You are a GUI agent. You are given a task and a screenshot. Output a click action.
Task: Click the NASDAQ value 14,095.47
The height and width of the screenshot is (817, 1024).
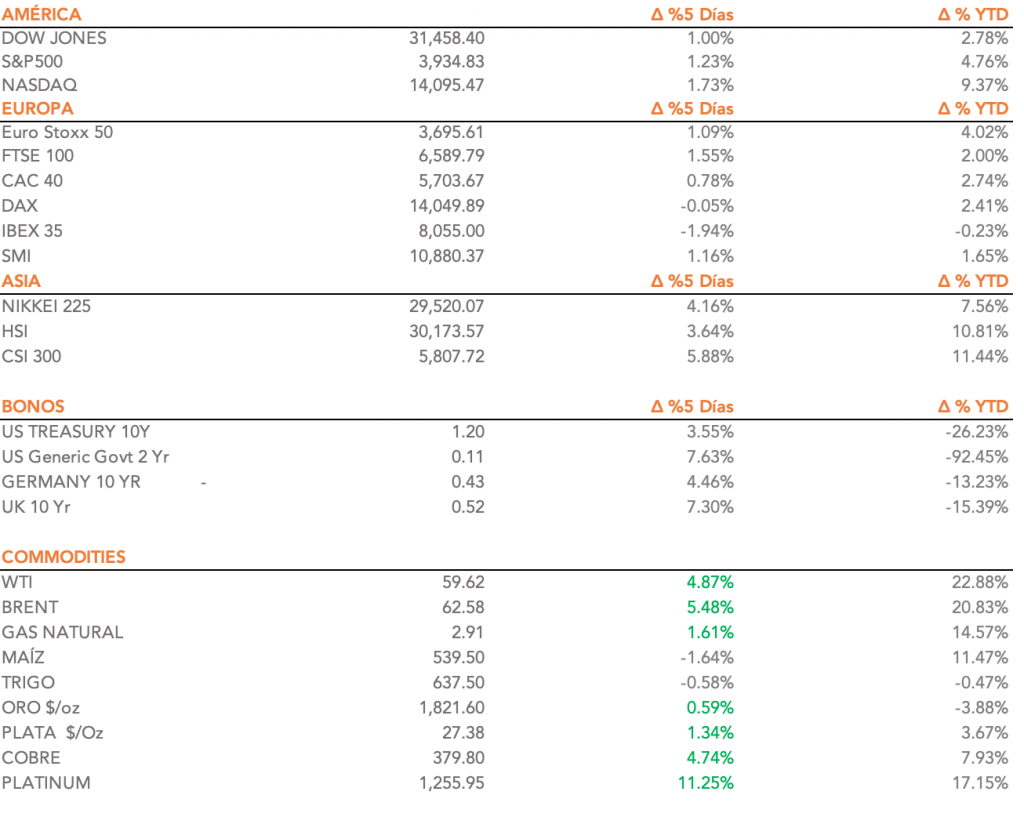point(447,86)
